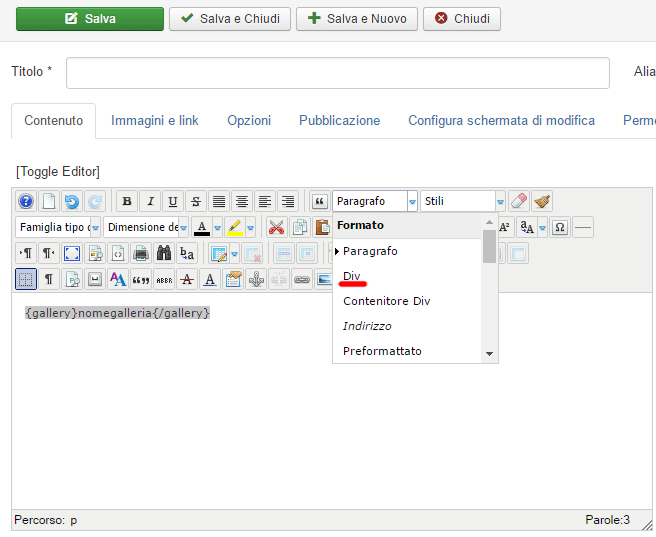656x537 pixels.
Task: Click the undo arrow icon
Action: pos(72,201)
